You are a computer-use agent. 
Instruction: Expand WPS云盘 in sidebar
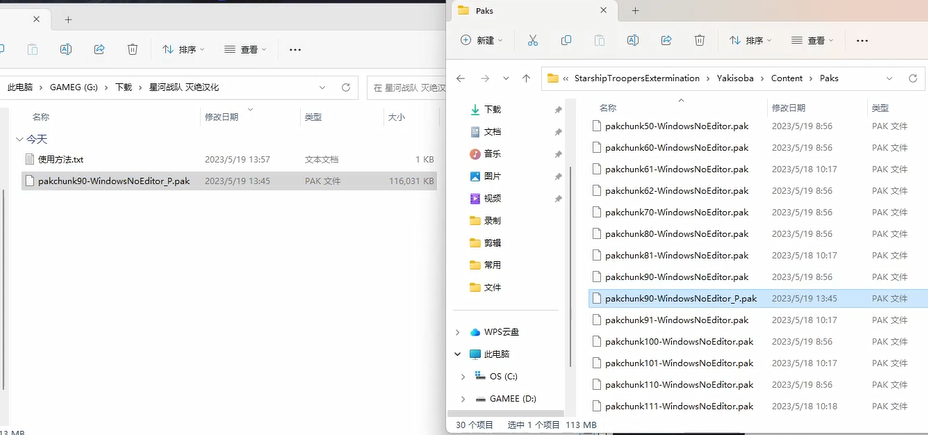pos(457,332)
